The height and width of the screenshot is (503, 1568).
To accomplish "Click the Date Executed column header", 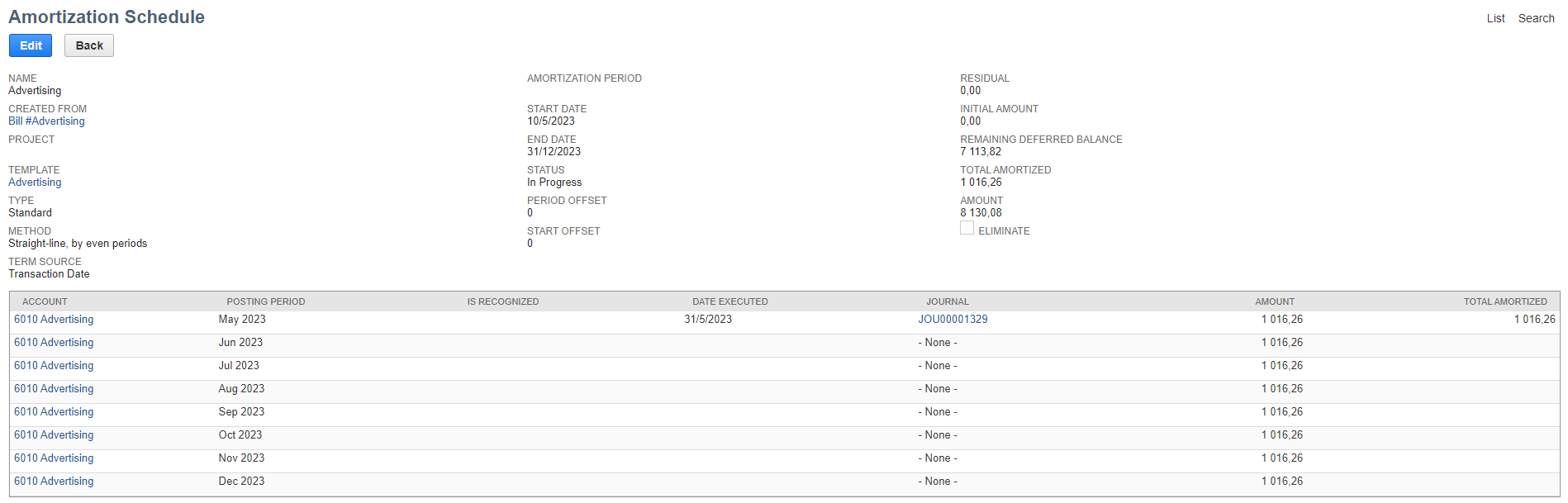I will [x=729, y=301].
